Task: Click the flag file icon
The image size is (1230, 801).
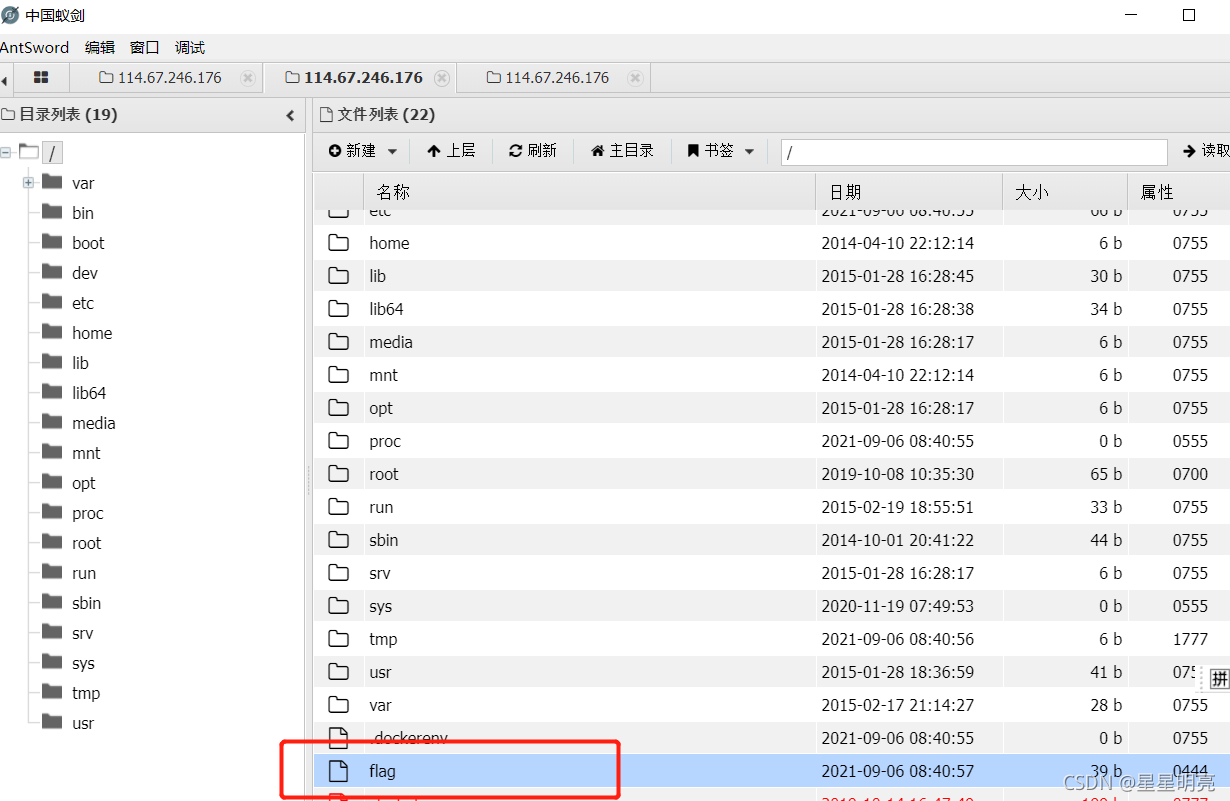Action: coord(339,771)
